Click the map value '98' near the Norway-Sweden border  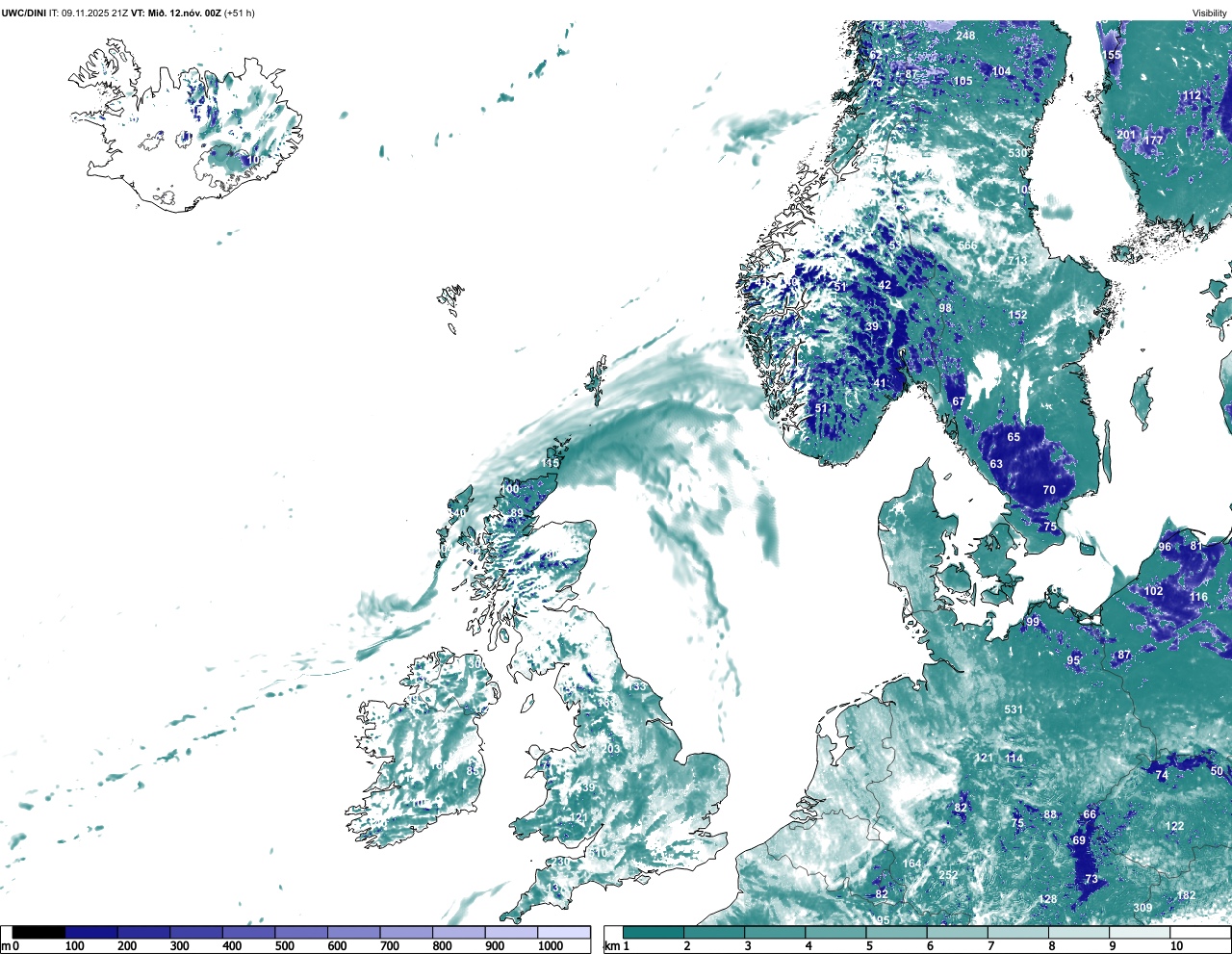point(945,308)
